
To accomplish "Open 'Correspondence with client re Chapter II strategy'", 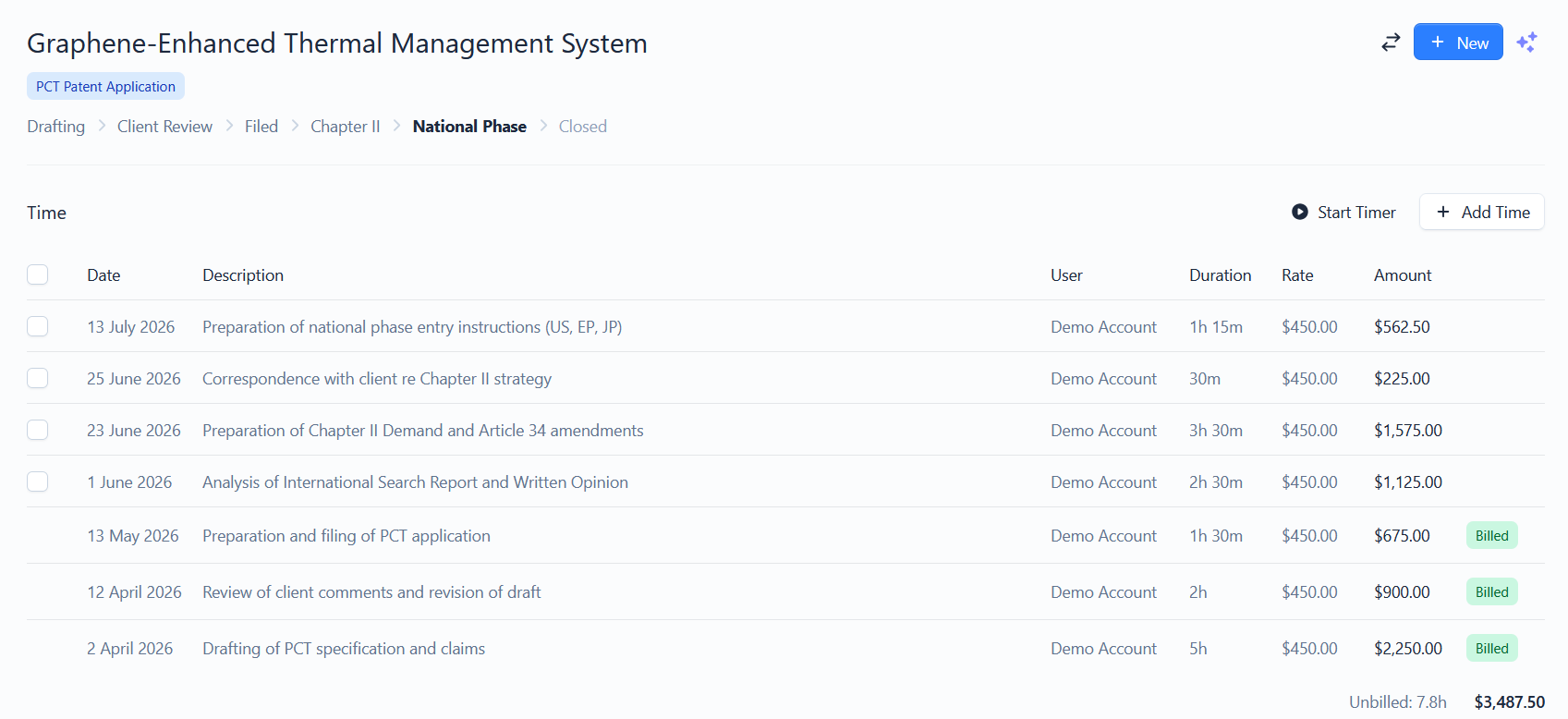I will [x=377, y=379].
